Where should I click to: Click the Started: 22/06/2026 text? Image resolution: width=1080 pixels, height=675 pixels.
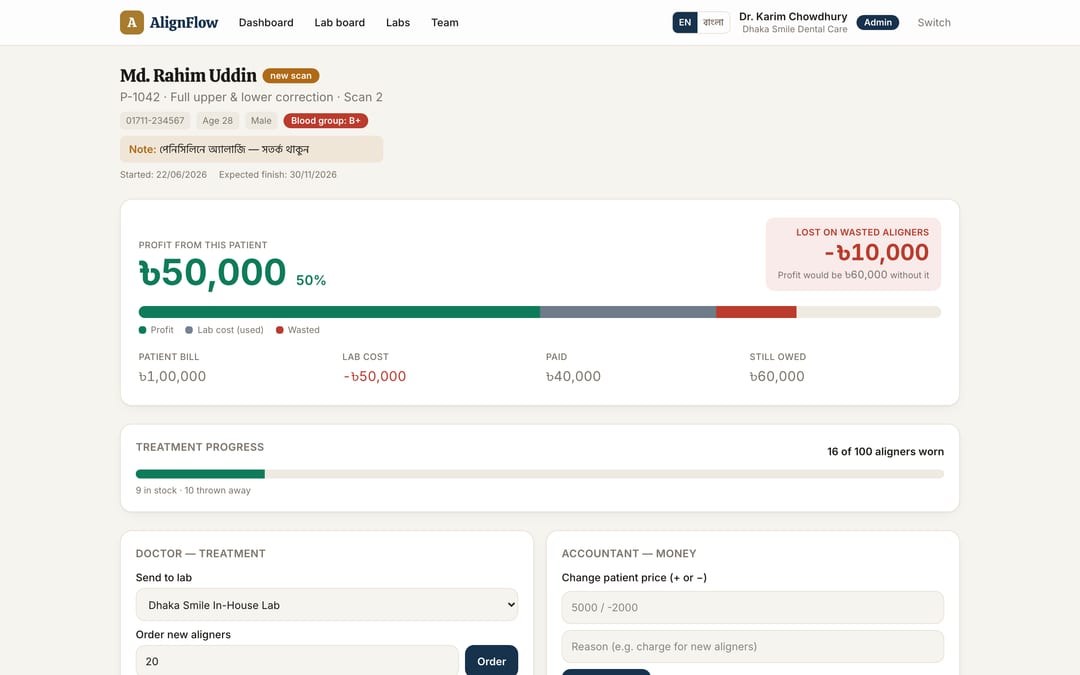coord(163,175)
